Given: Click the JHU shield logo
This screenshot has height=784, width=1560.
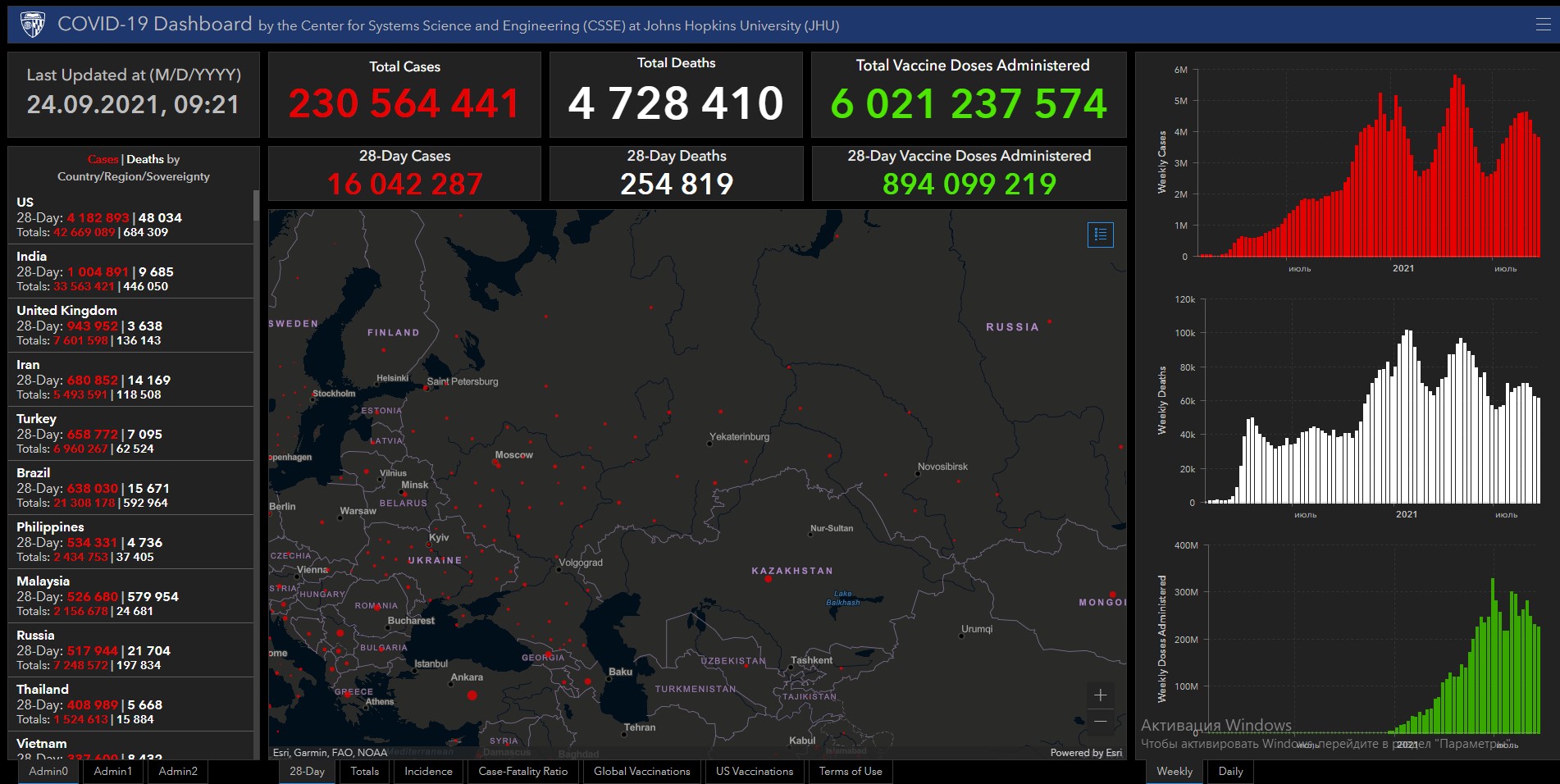Looking at the screenshot, I should pos(32,25).
